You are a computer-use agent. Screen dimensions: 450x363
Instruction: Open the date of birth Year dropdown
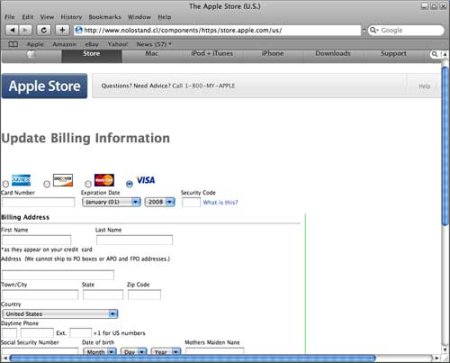166,352
